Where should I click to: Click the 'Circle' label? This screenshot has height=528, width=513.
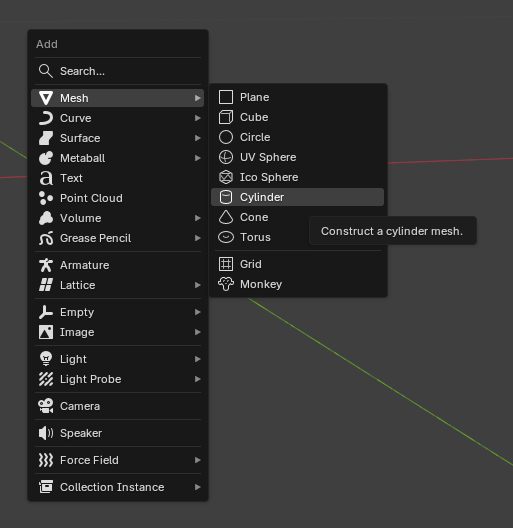255,137
